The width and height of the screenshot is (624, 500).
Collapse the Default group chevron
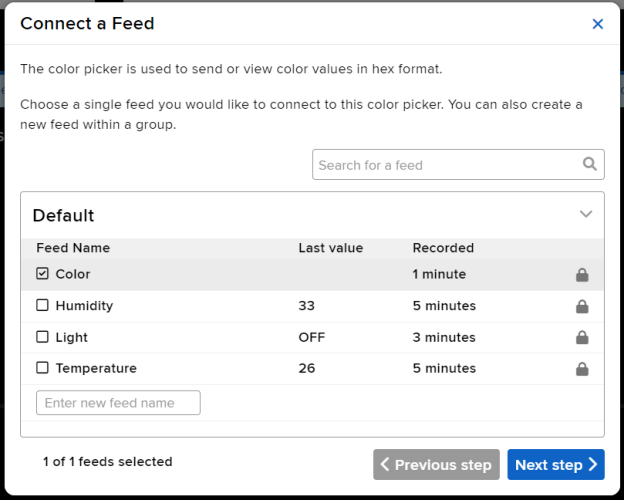(586, 214)
